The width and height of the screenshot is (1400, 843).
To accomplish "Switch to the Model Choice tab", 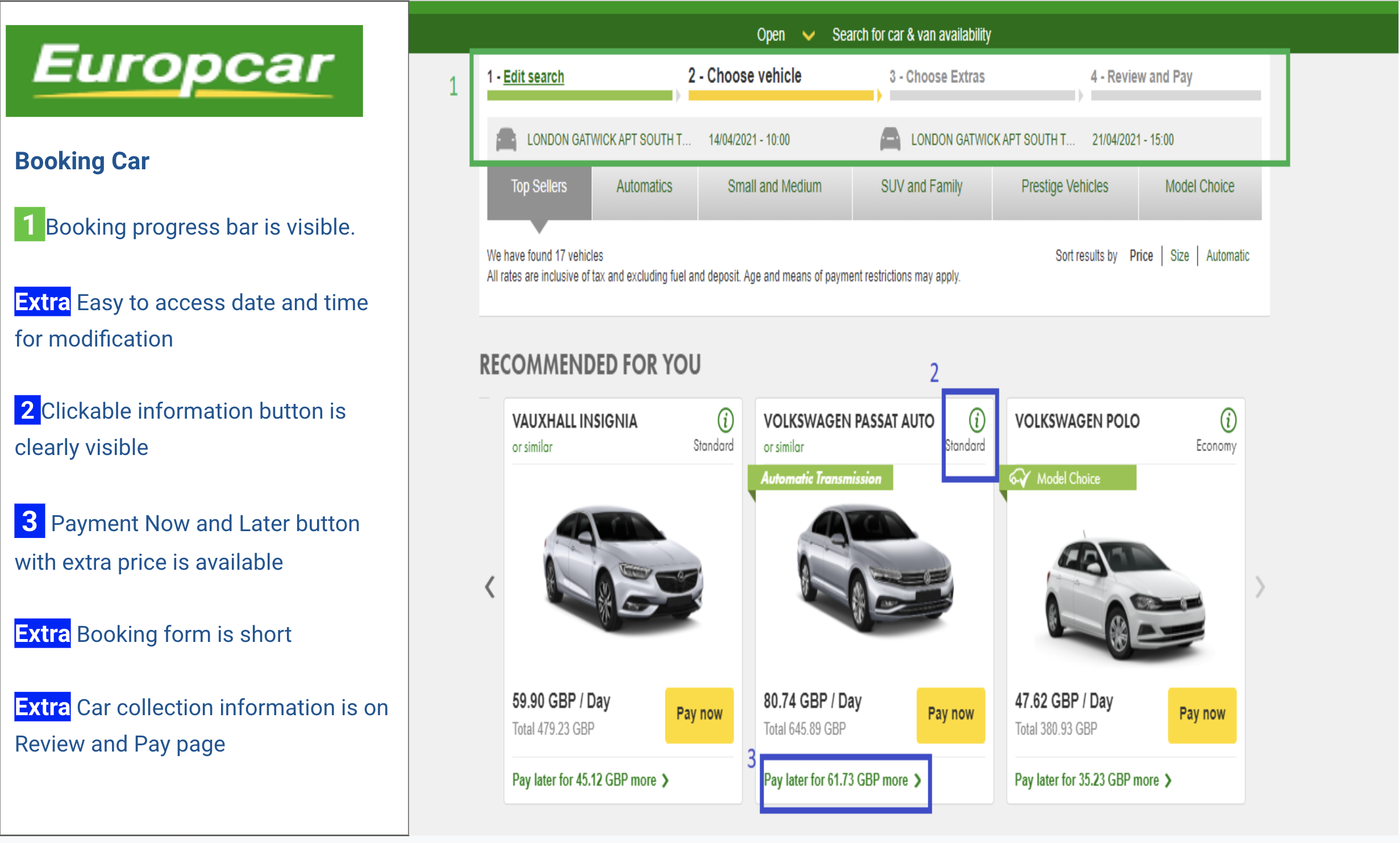I will [1200, 193].
